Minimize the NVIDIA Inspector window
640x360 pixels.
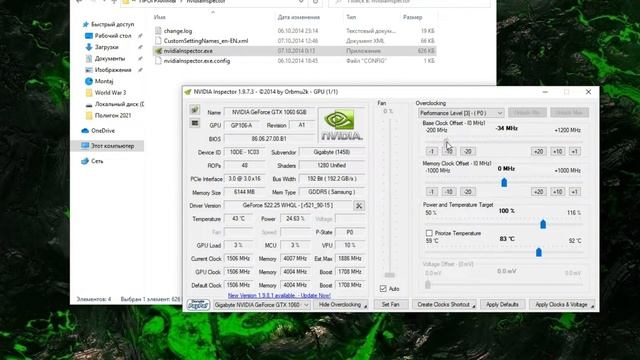pos(545,92)
